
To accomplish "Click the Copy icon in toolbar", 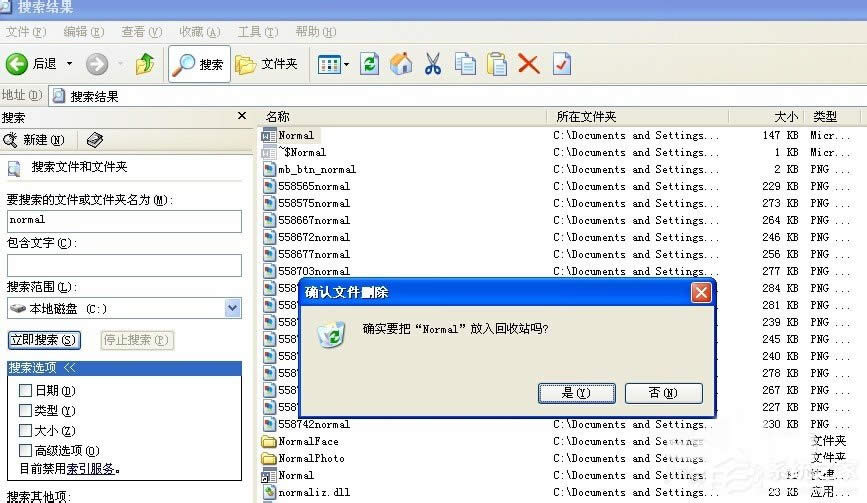I will (465, 64).
